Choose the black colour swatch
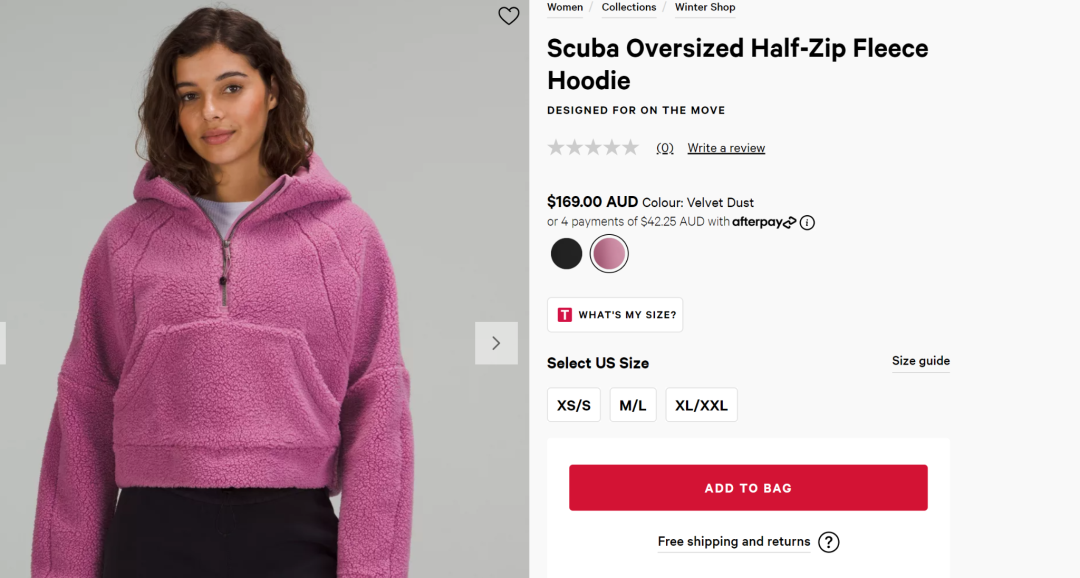Image resolution: width=1080 pixels, height=578 pixels. (x=566, y=254)
